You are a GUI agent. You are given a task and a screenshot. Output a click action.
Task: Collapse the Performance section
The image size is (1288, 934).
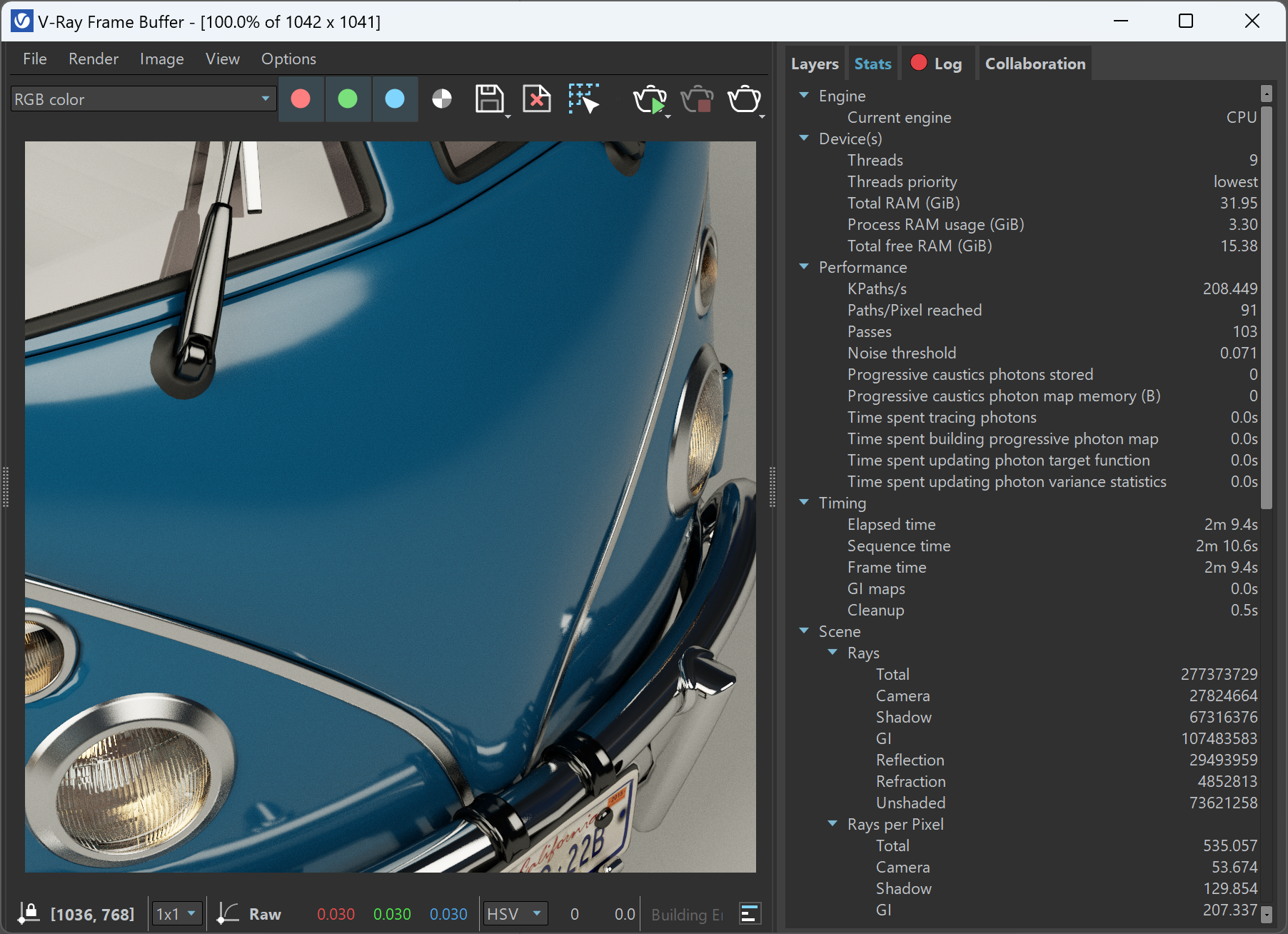coord(804,266)
